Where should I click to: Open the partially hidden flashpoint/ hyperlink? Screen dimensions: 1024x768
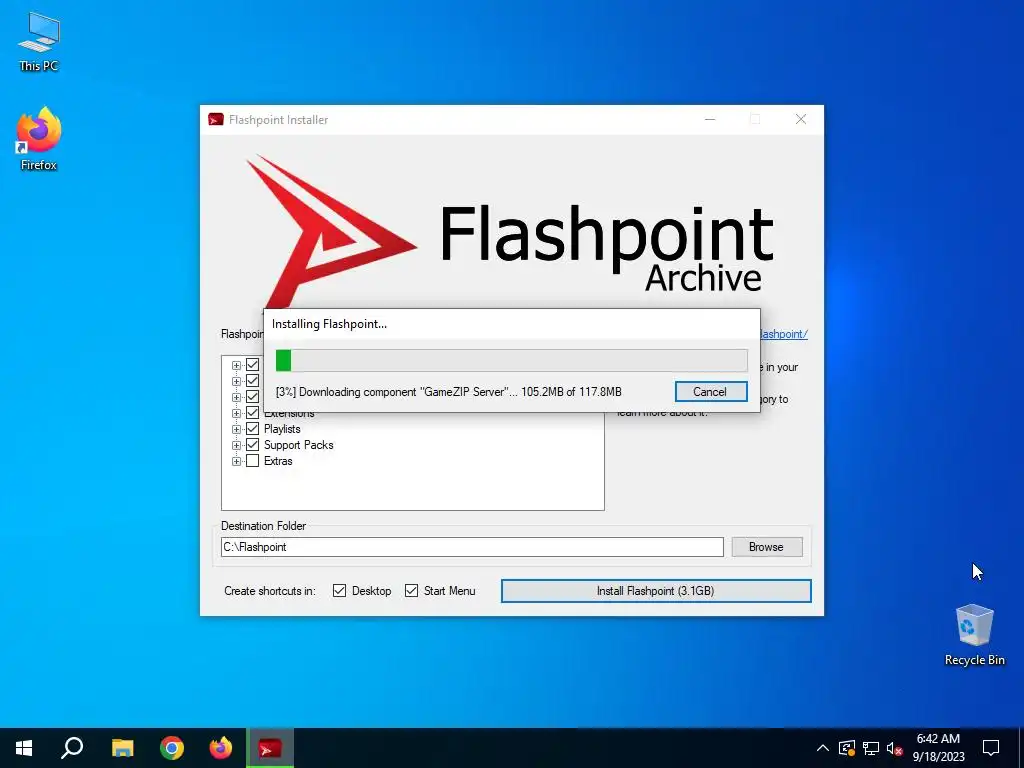[x=784, y=334]
